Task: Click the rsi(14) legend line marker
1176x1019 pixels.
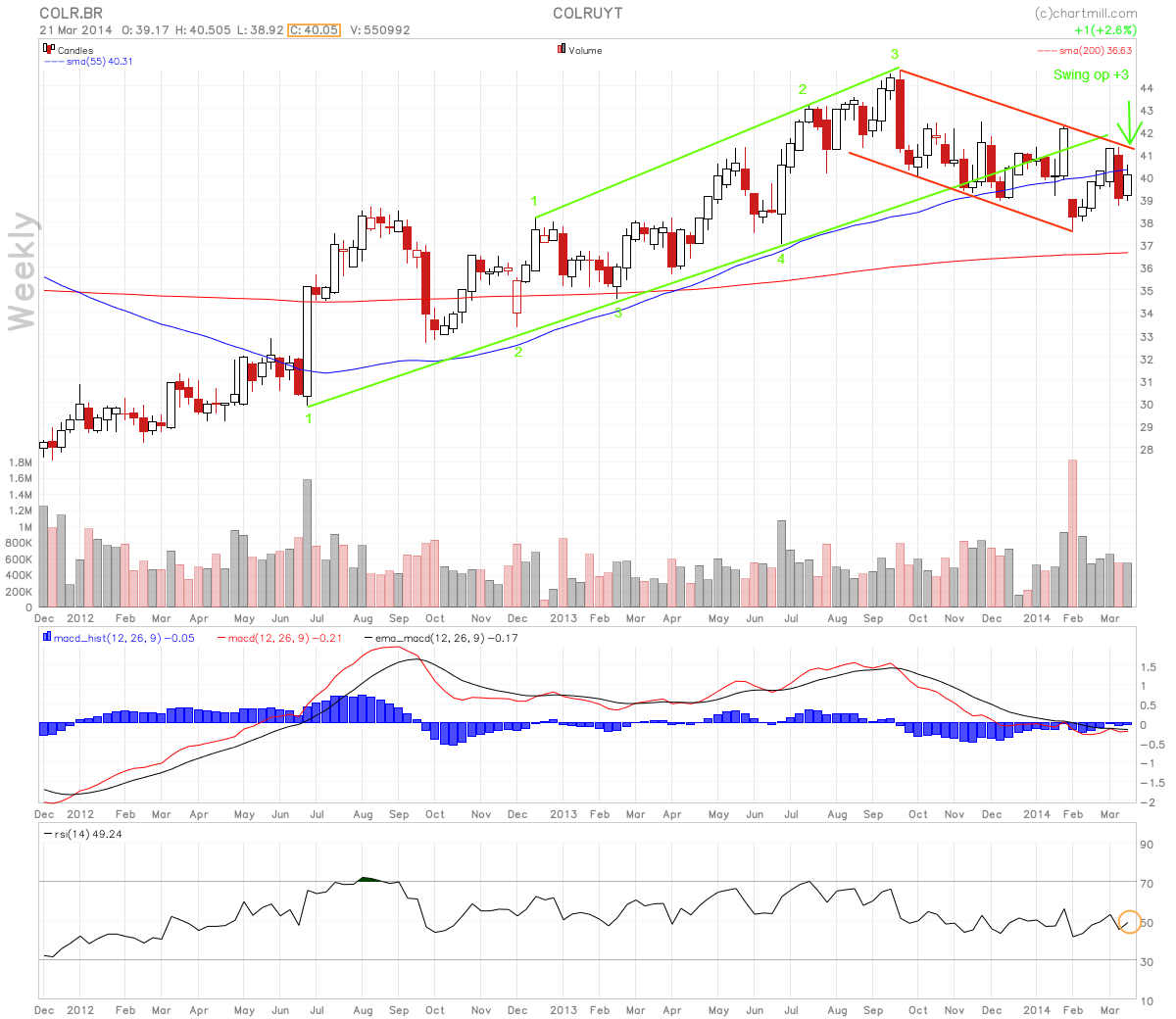Action: [48, 834]
